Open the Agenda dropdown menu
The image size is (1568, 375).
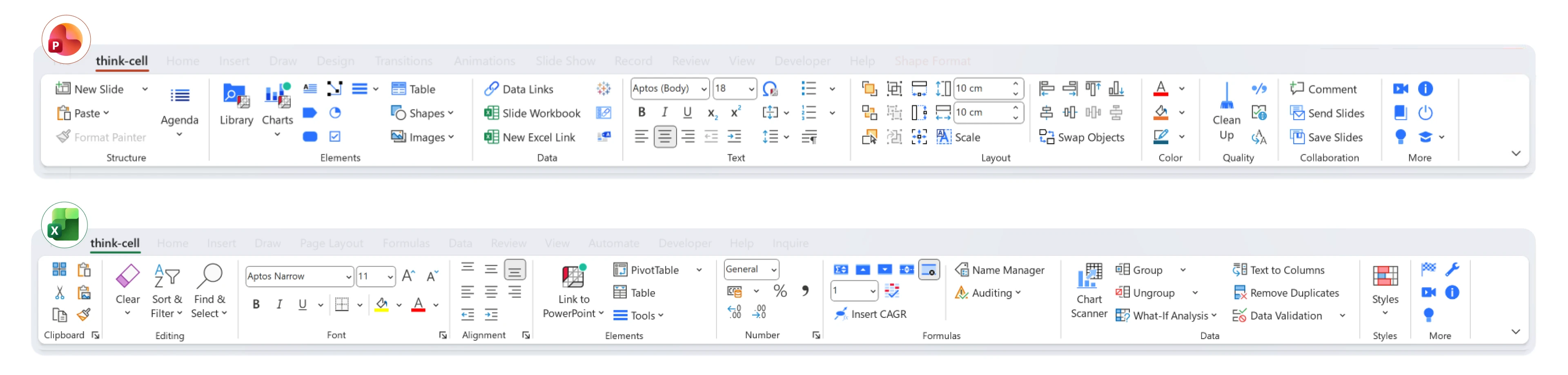(x=179, y=135)
